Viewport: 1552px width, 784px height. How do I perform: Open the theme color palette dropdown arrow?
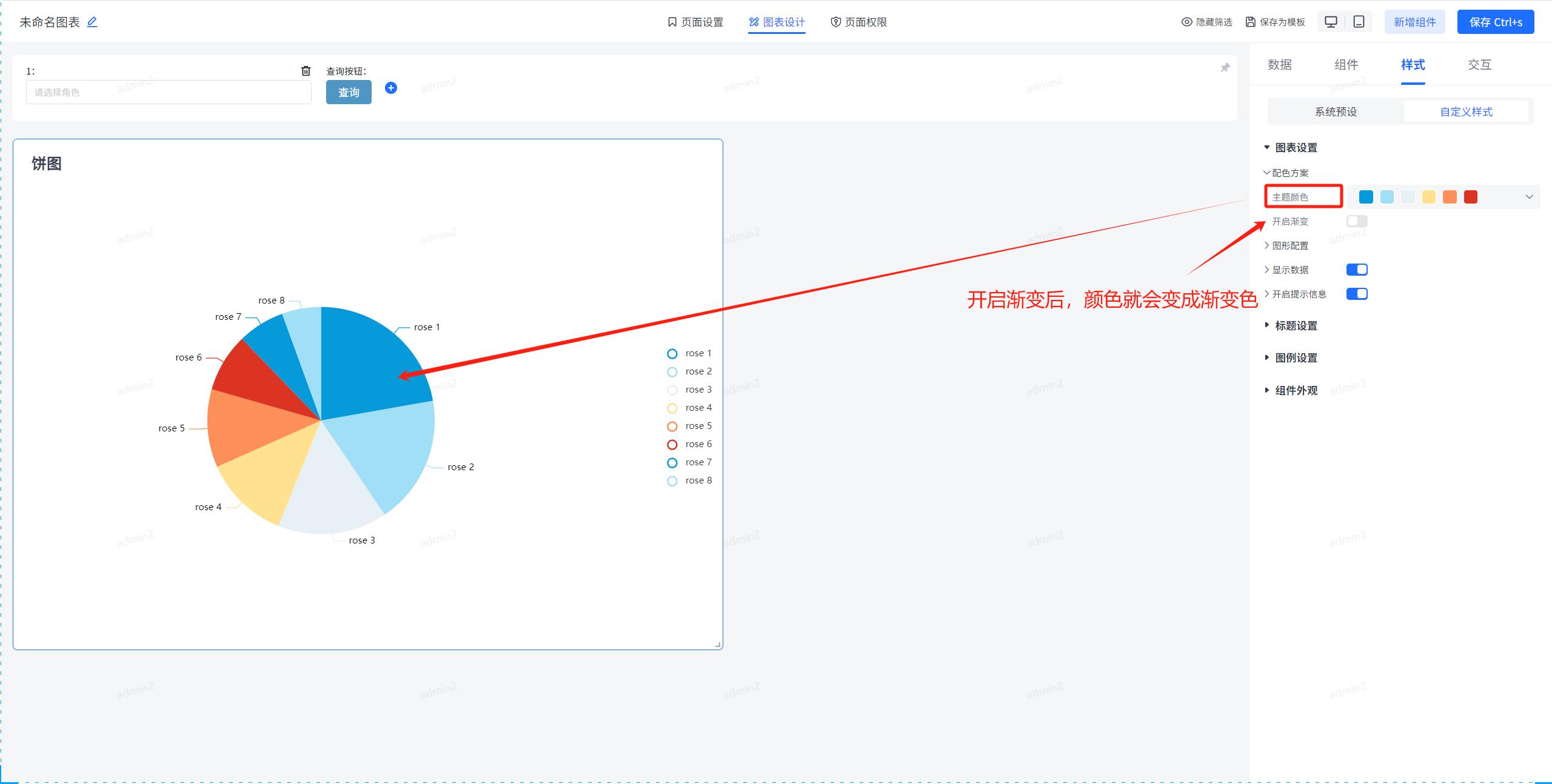(x=1529, y=197)
